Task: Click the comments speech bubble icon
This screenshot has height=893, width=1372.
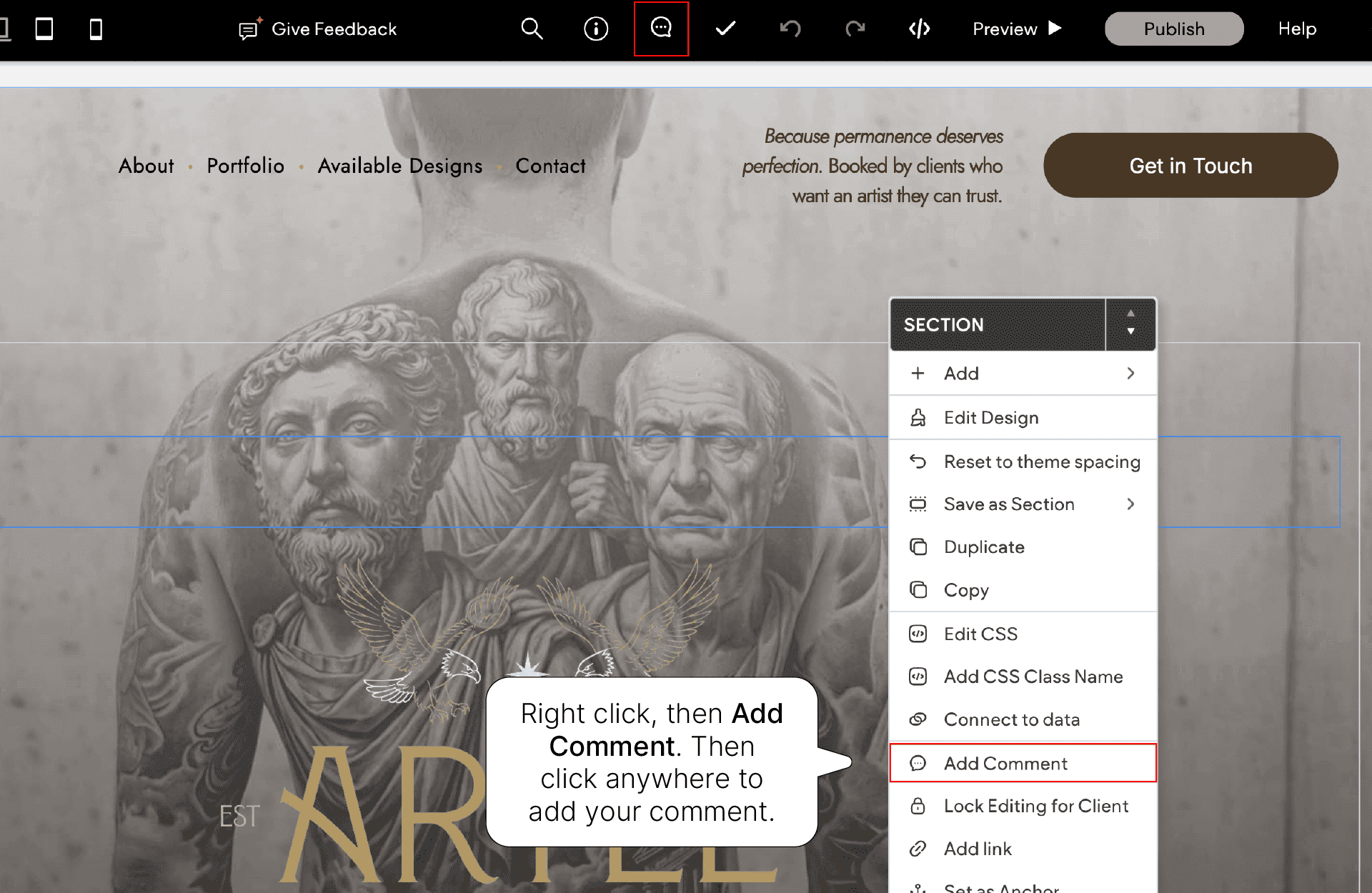Action: tap(661, 29)
